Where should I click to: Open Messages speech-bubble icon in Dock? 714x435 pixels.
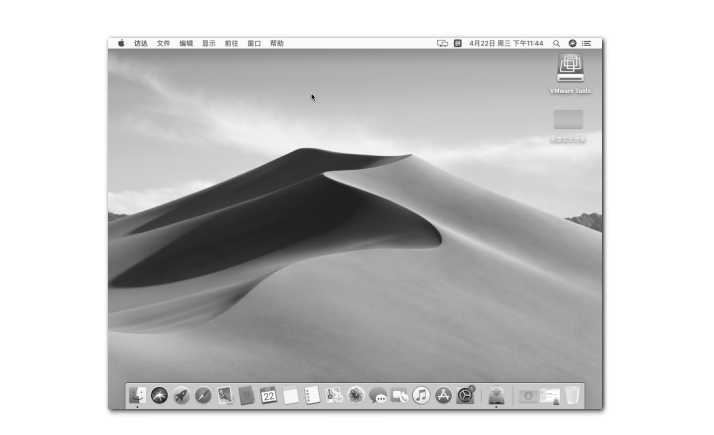[377, 395]
